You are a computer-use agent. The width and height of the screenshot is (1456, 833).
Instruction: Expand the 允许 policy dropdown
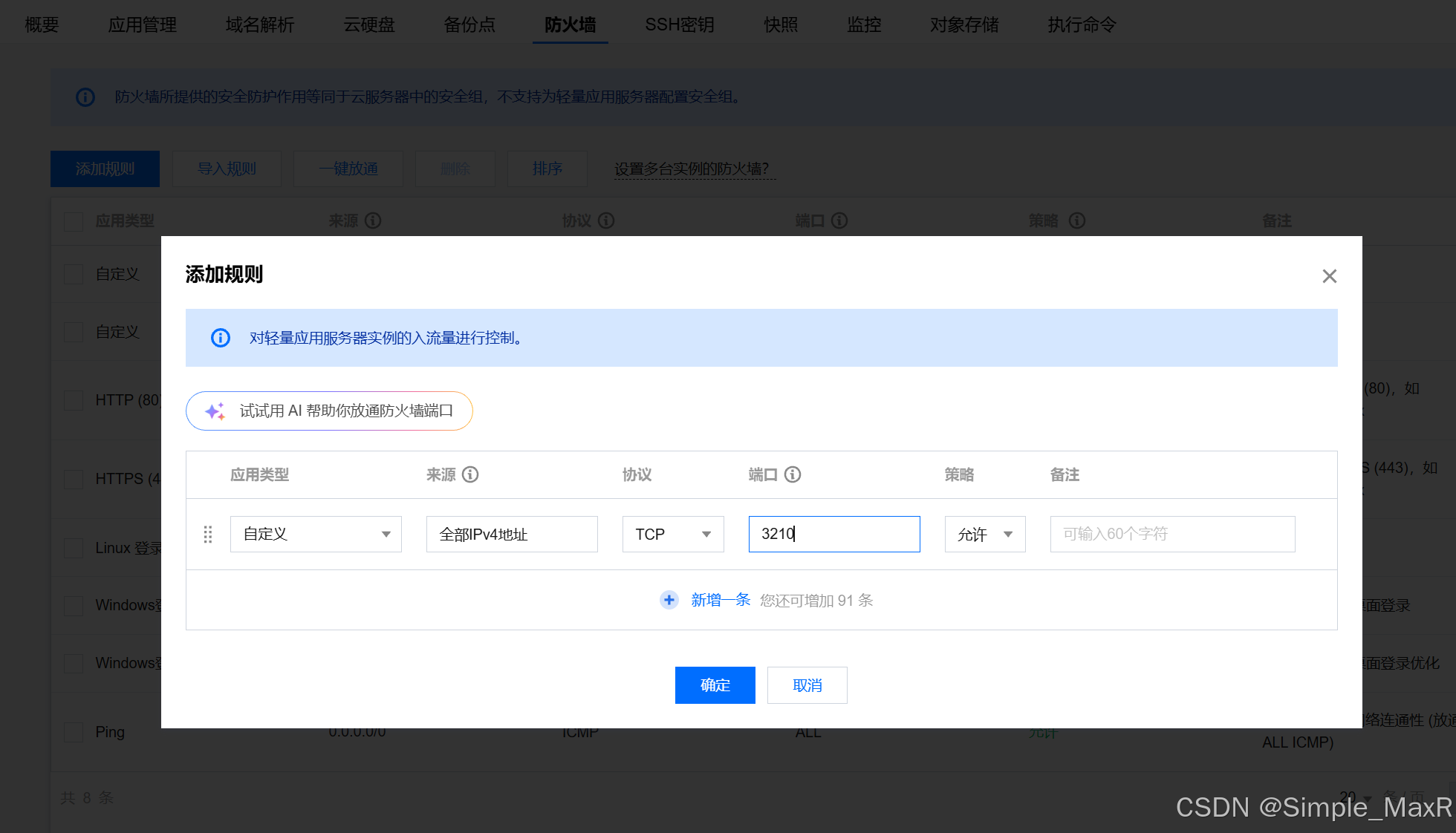point(984,535)
